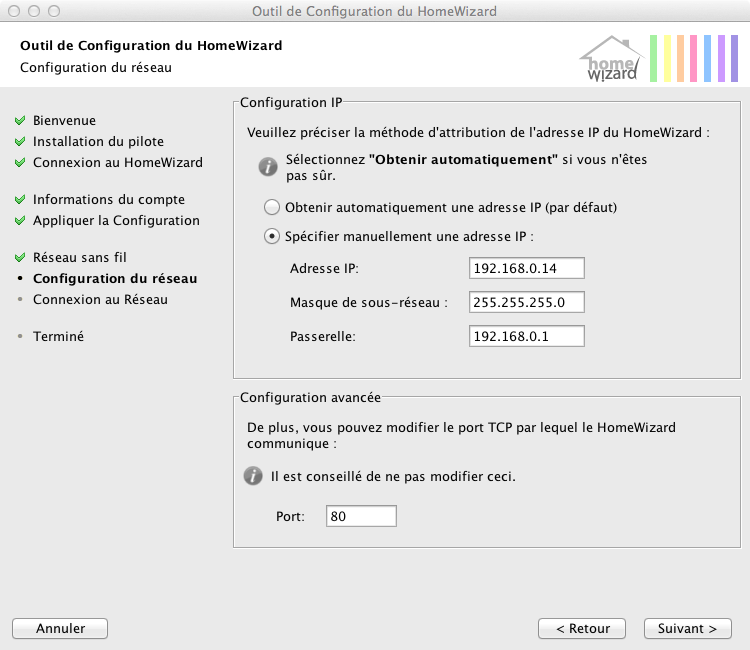Click the green checkmark next to Appliquer la Configuration
This screenshot has height=650, width=750.
pos(20,220)
